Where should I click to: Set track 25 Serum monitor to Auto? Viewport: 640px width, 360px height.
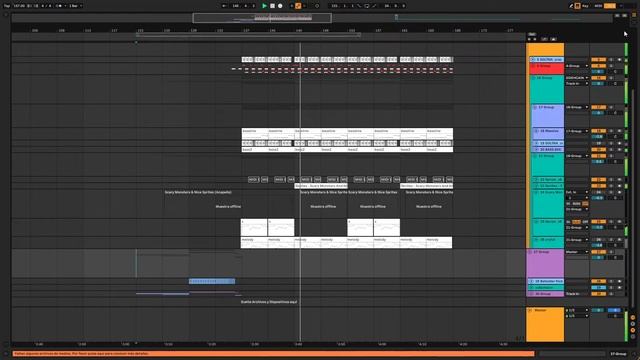pyautogui.click(x=576, y=222)
